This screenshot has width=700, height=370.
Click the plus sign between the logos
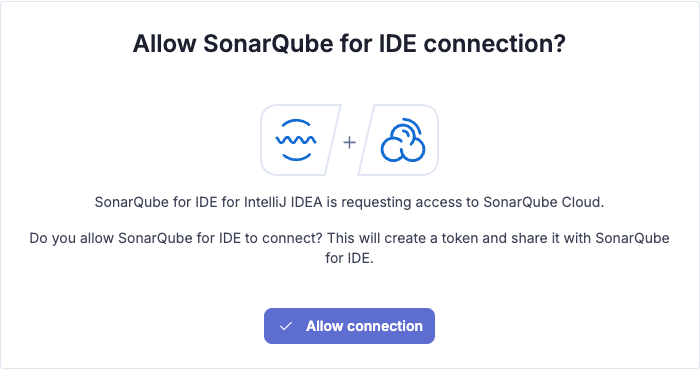[350, 142]
